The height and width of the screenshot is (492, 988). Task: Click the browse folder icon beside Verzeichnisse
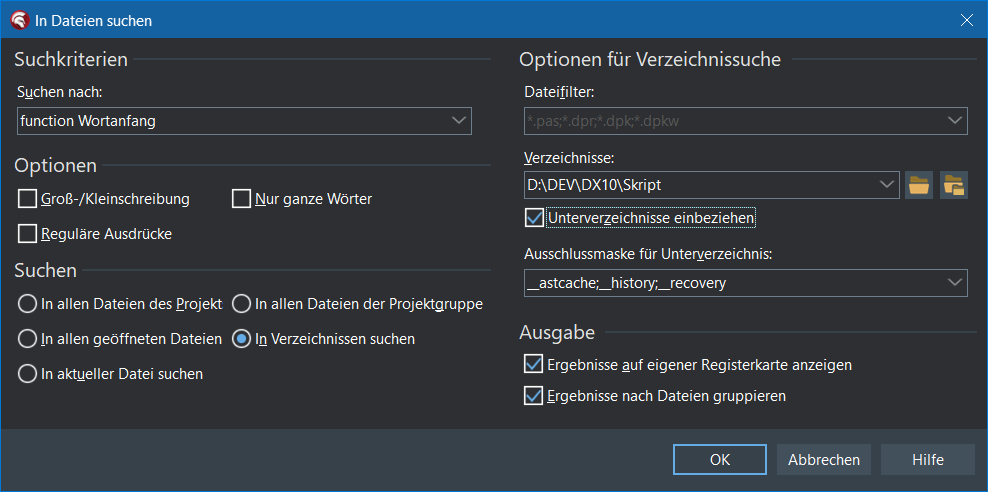tap(919, 185)
